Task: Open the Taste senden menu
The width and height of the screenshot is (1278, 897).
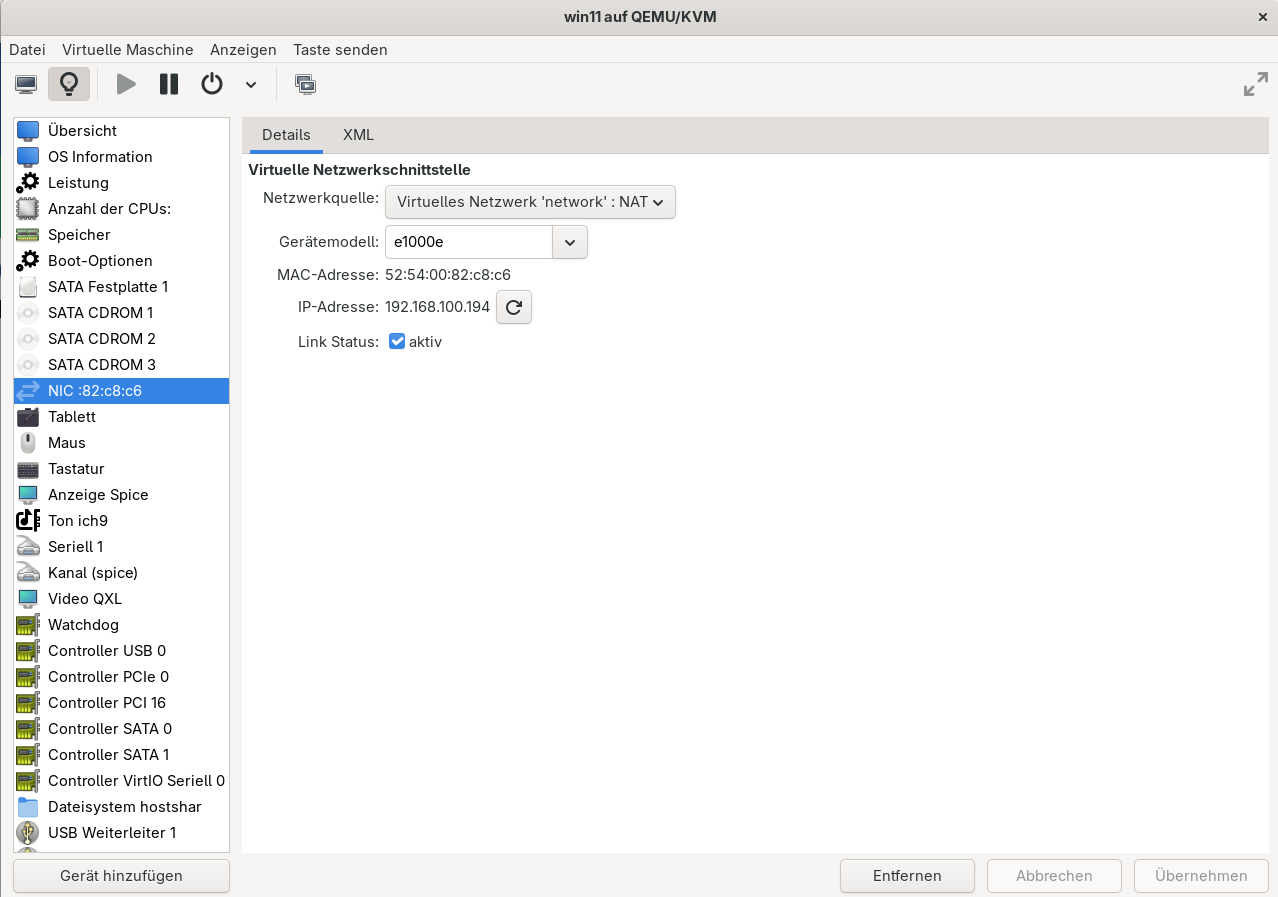Action: (x=340, y=49)
